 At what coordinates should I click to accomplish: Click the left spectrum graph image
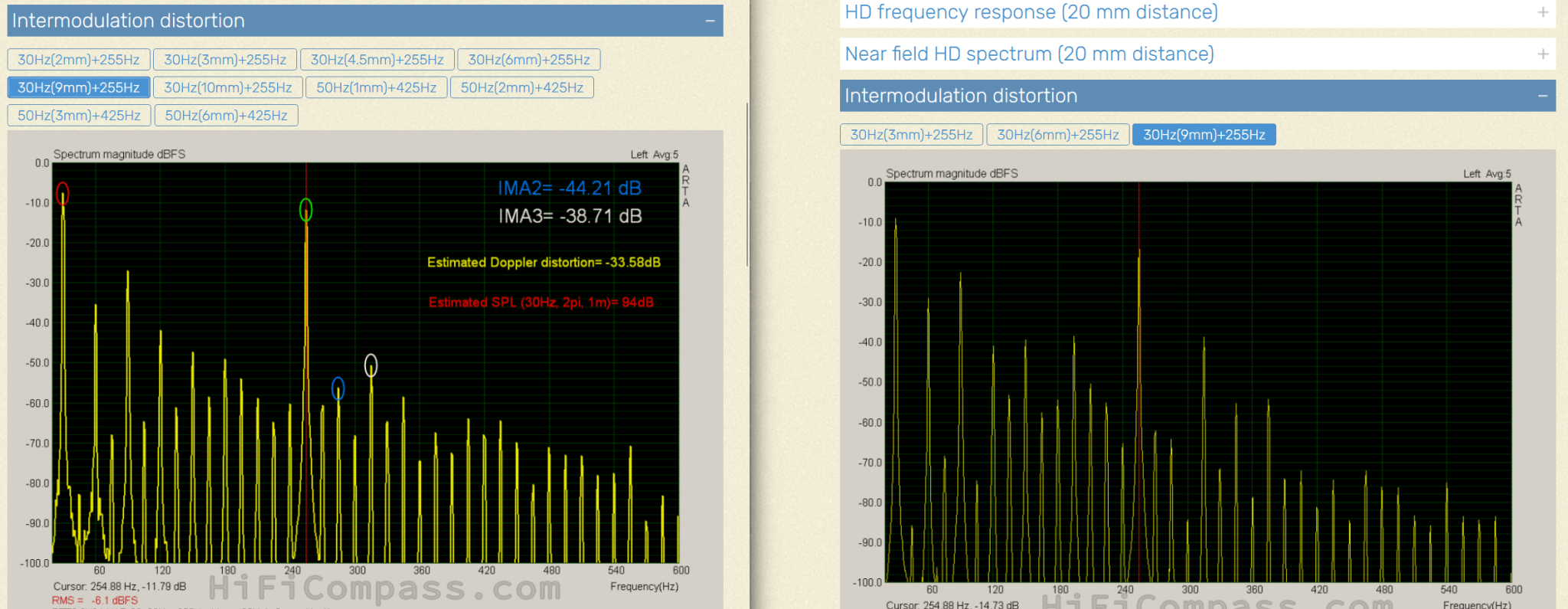tap(365, 370)
